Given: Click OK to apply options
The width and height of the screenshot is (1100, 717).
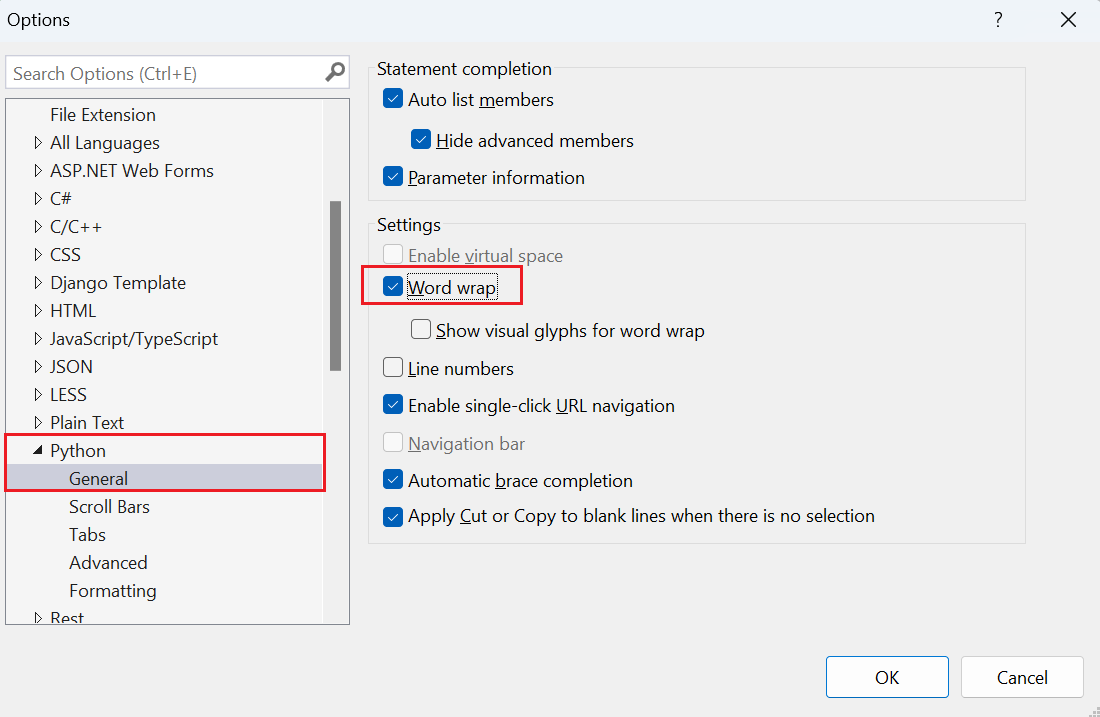Looking at the screenshot, I should point(887,677).
